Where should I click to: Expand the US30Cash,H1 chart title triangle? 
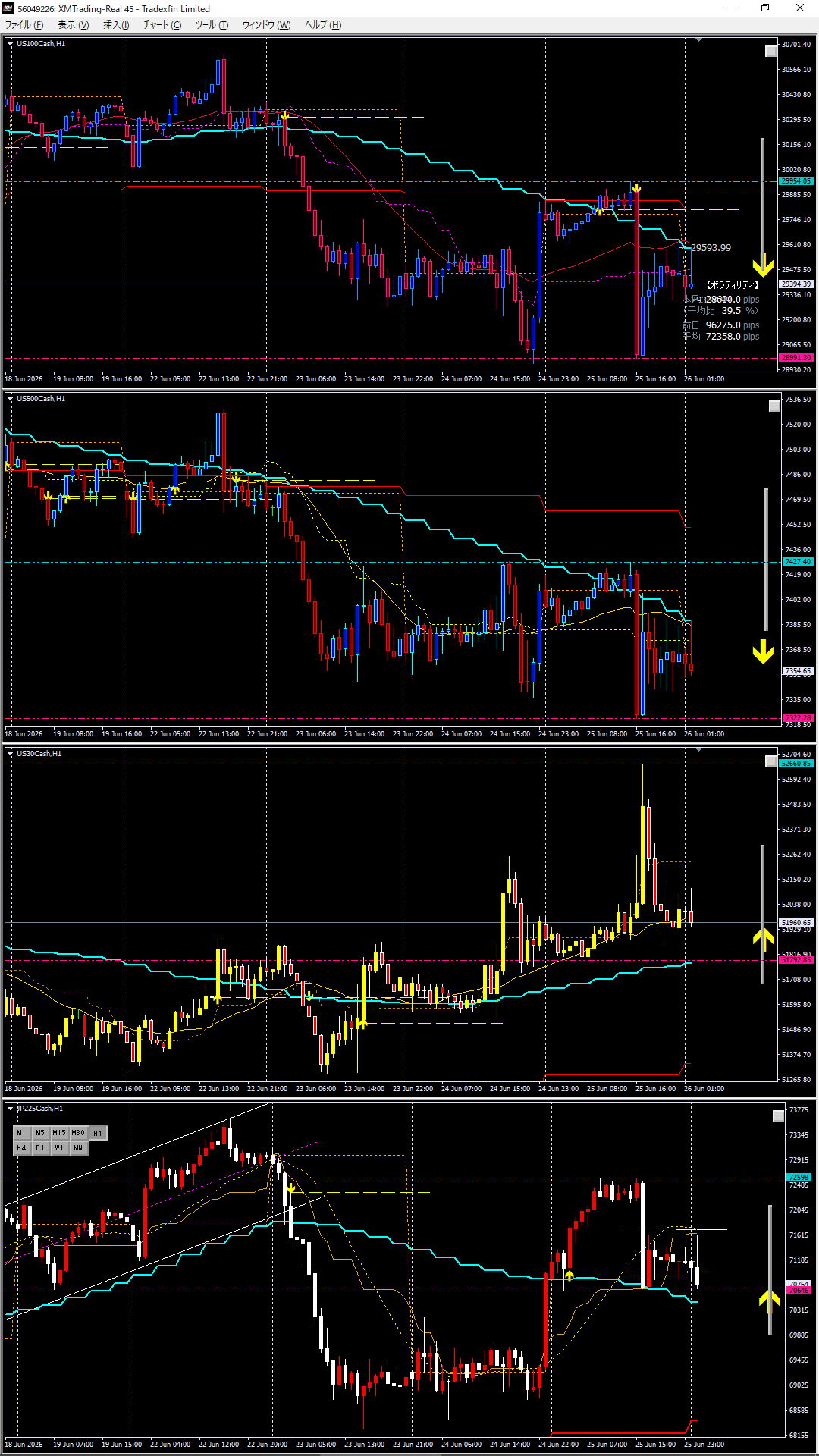tap(10, 754)
